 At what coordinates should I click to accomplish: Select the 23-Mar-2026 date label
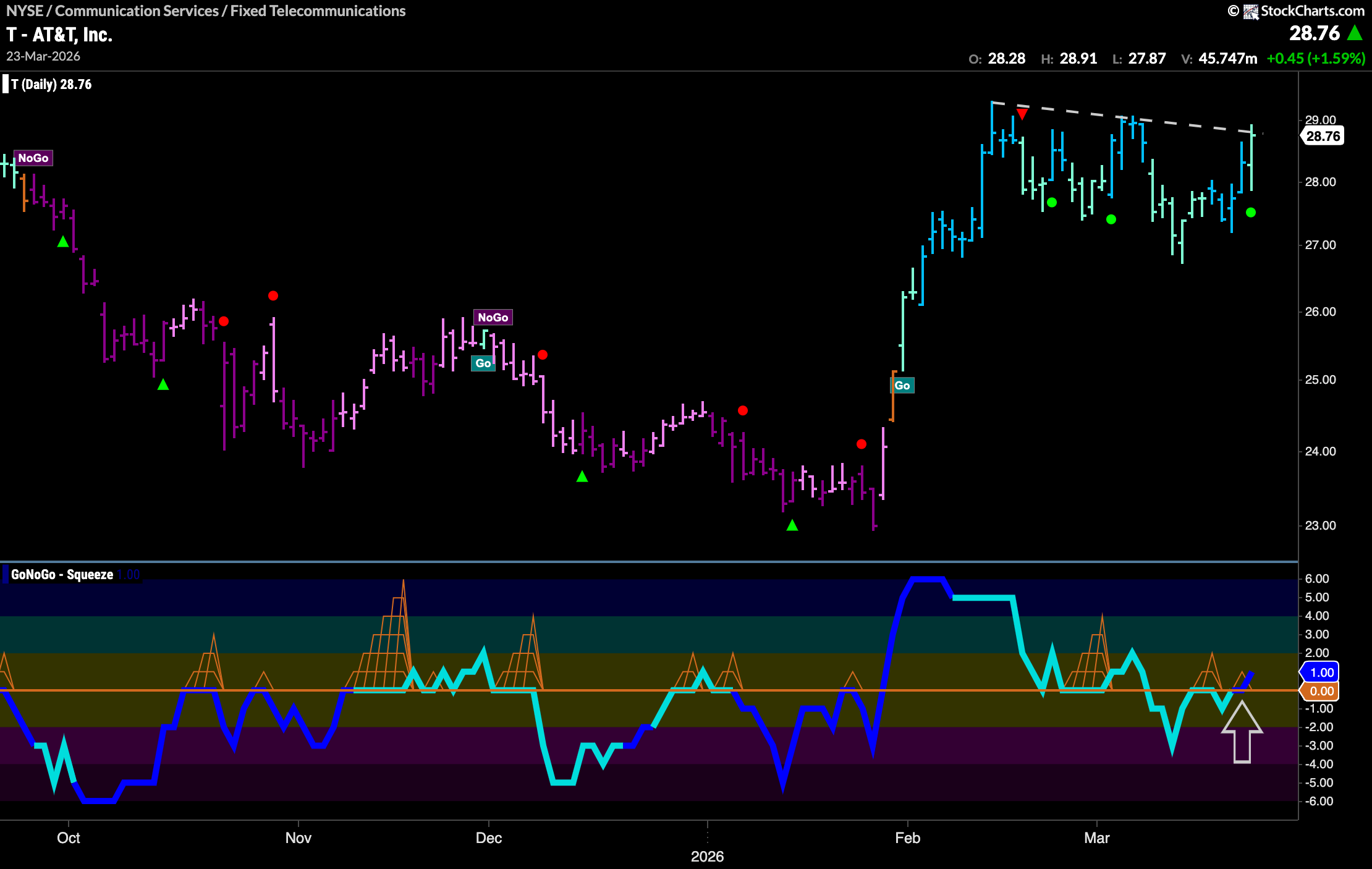point(43,56)
